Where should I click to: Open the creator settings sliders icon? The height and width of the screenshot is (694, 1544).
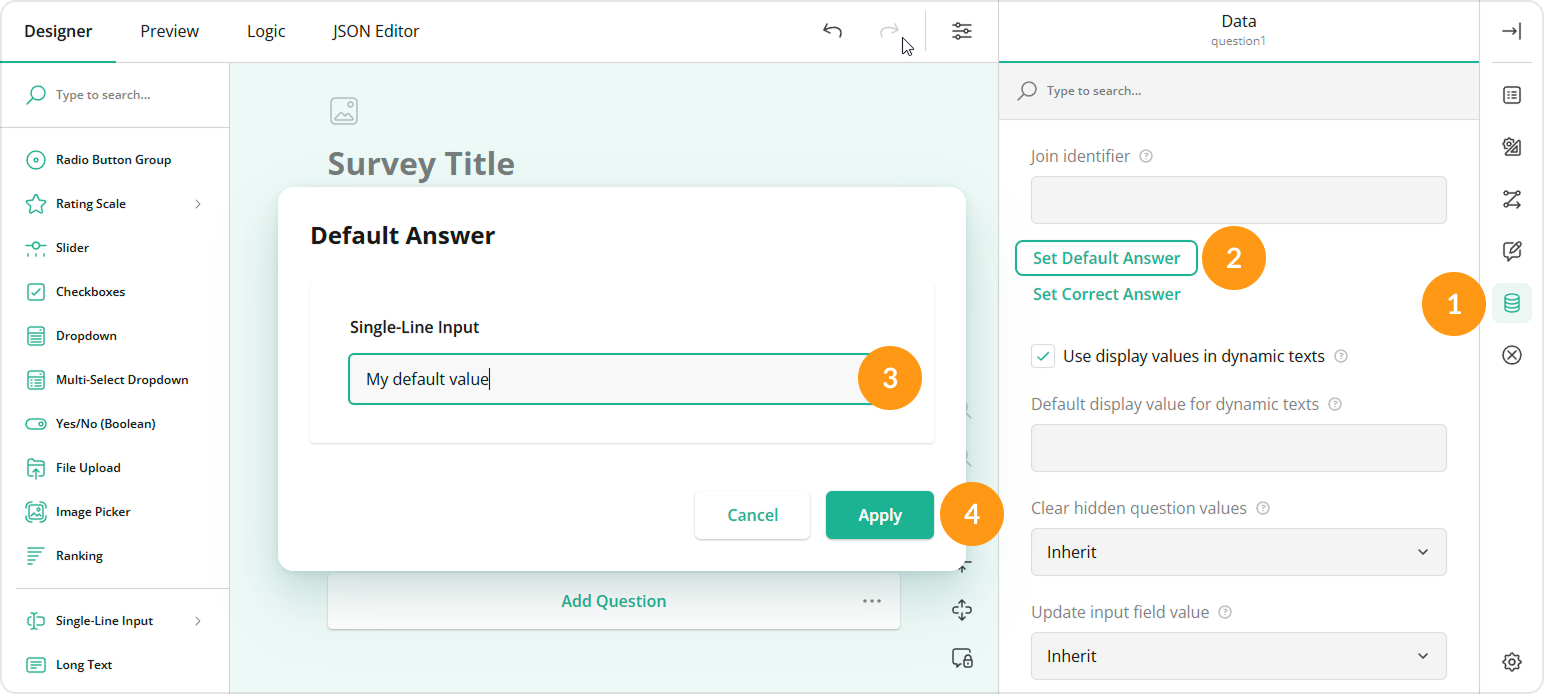coord(961,31)
